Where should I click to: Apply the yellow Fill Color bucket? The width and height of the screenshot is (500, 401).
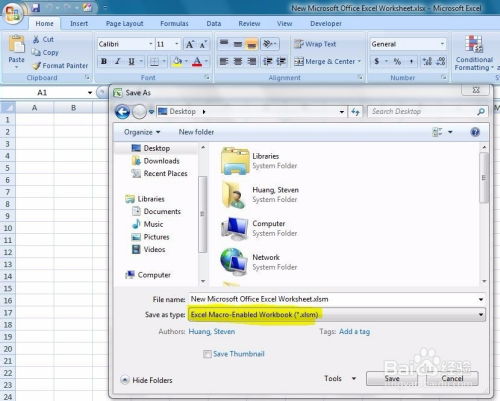177,61
